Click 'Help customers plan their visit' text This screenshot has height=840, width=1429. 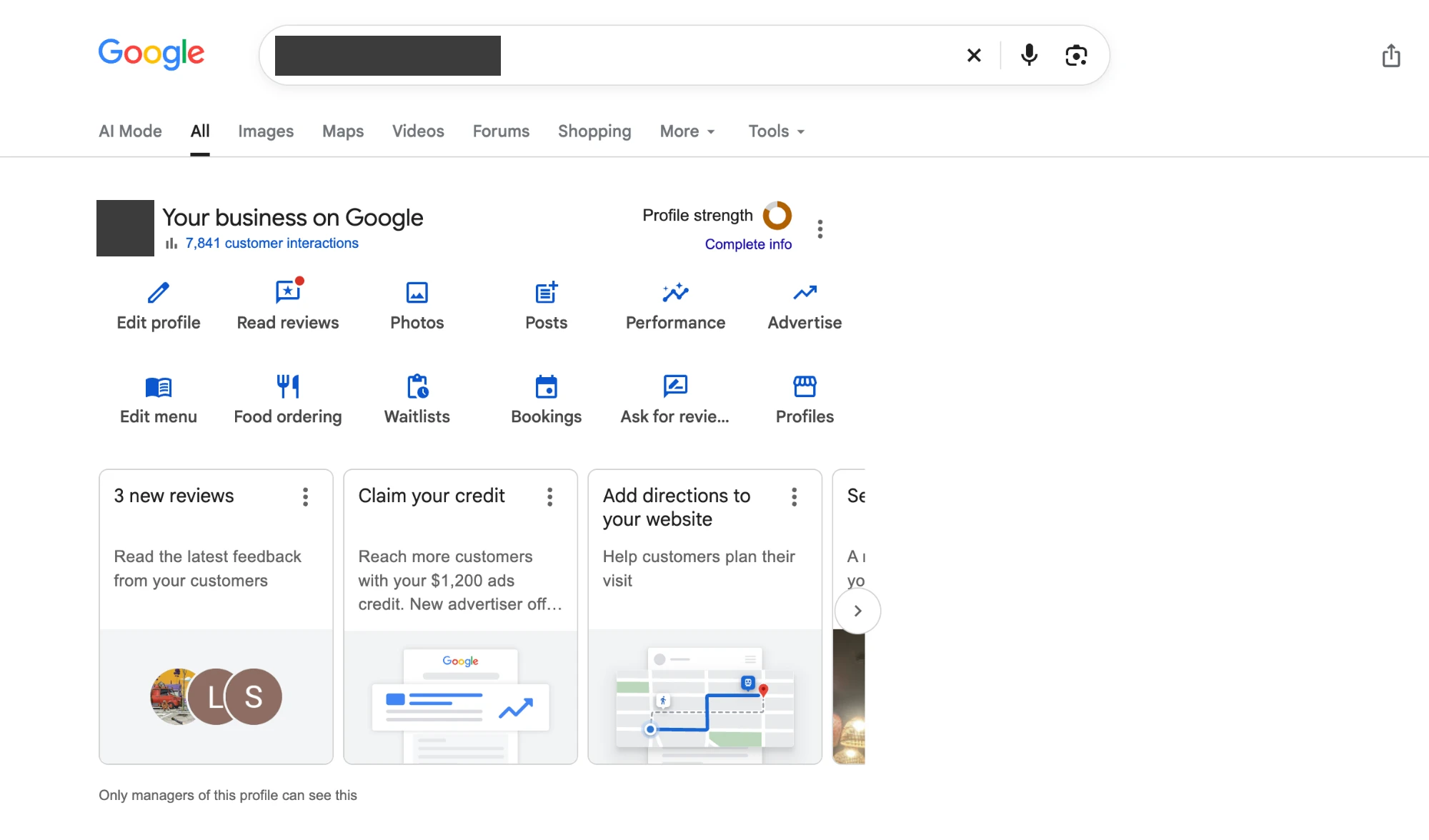pos(699,569)
